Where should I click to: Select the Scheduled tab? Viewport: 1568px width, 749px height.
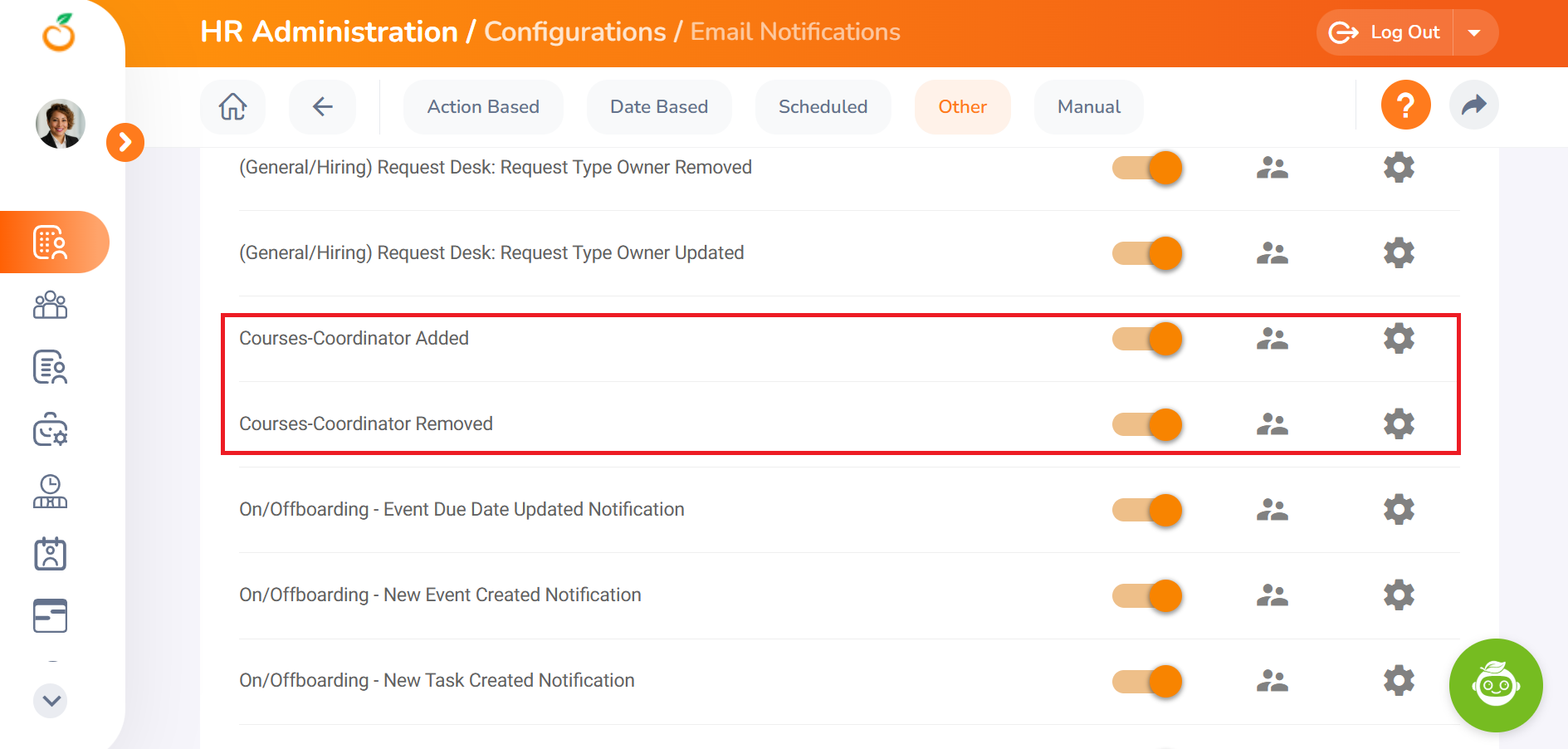(x=823, y=106)
